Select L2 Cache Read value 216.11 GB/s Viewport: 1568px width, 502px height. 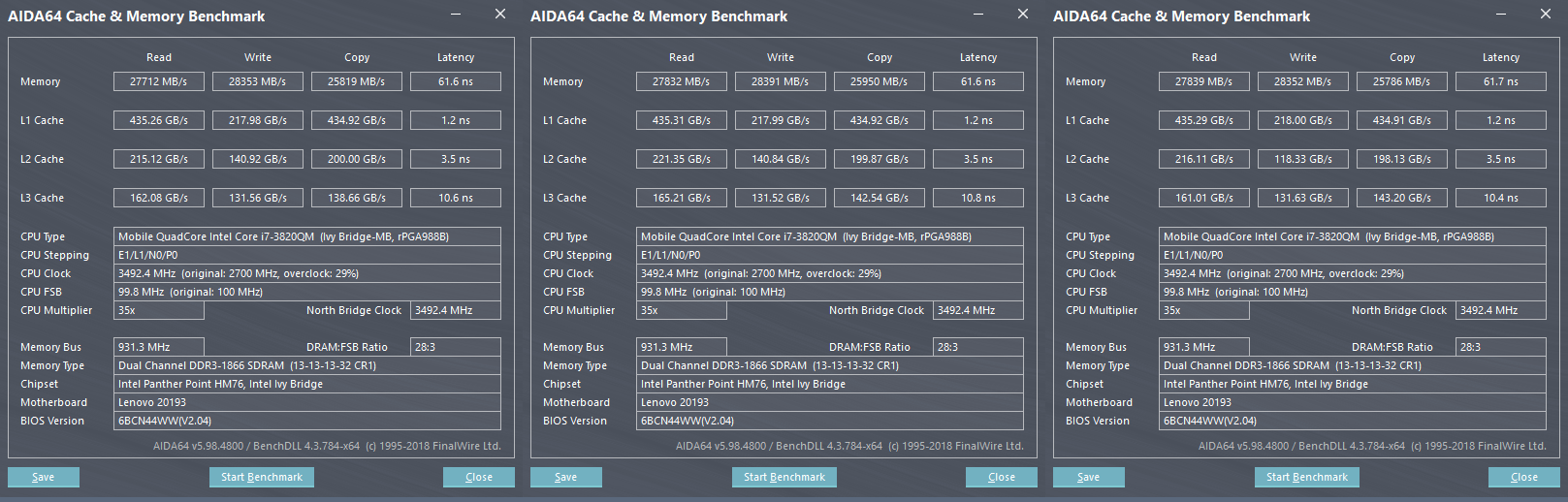coord(1204,159)
